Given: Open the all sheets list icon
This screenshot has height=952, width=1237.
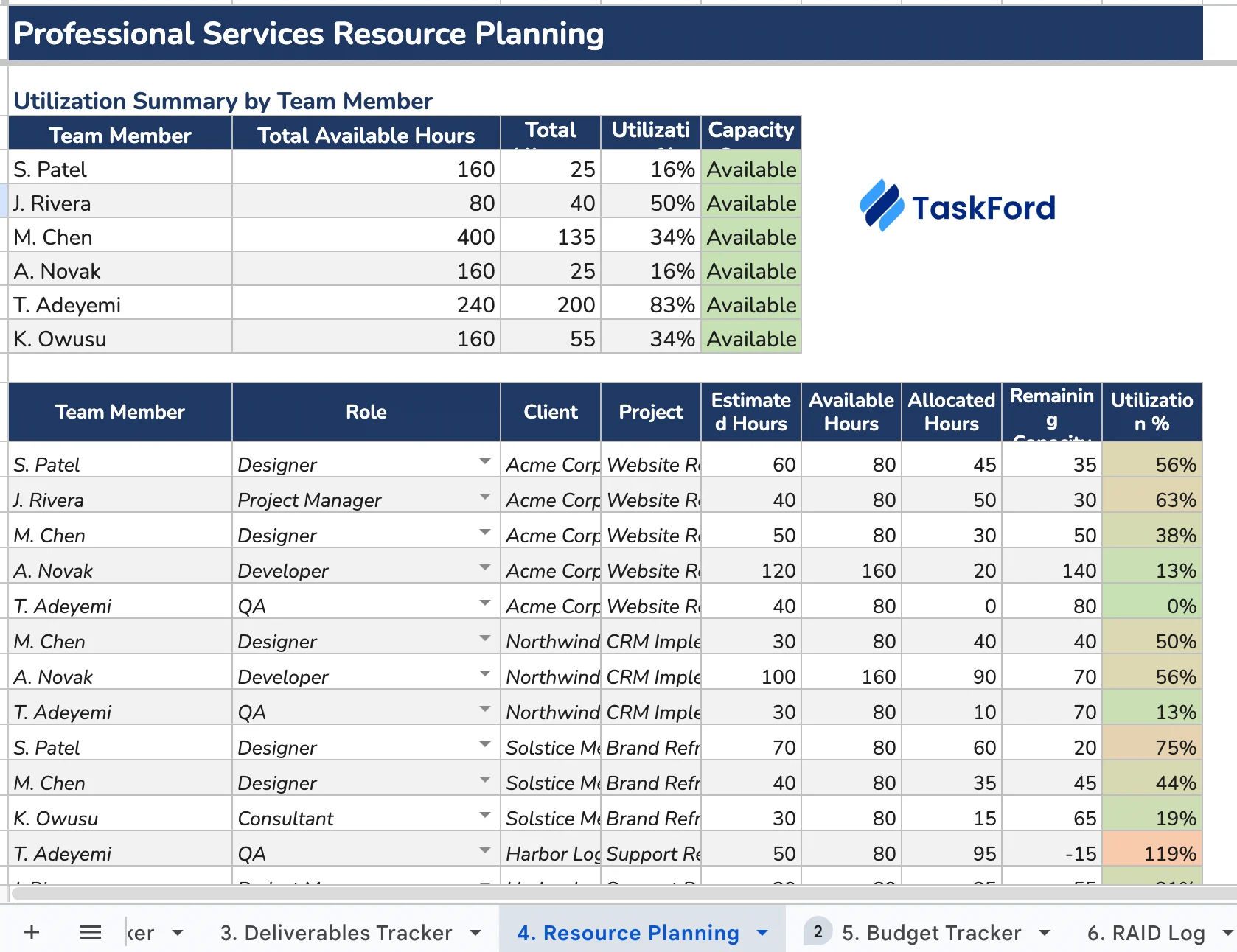Looking at the screenshot, I should point(91,932).
